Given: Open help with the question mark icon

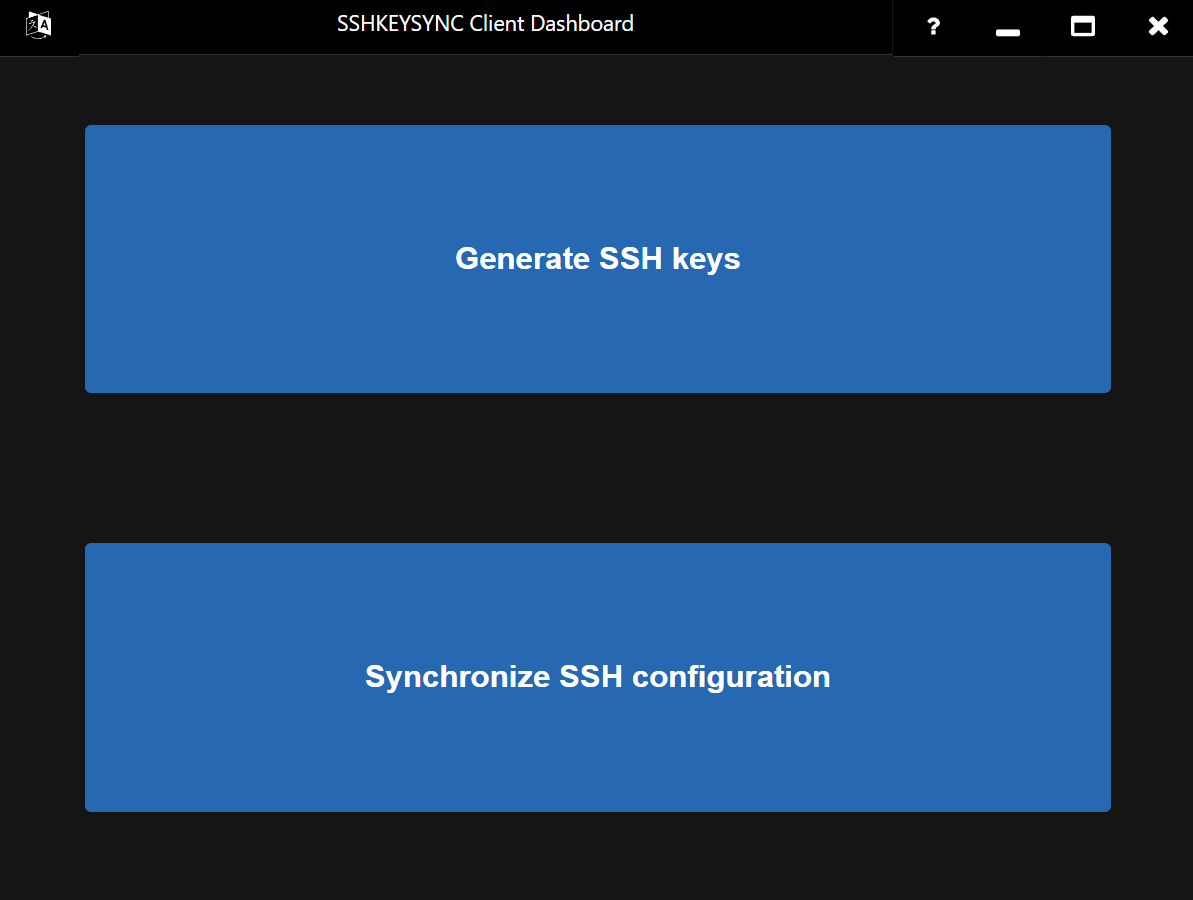Looking at the screenshot, I should point(932,27).
